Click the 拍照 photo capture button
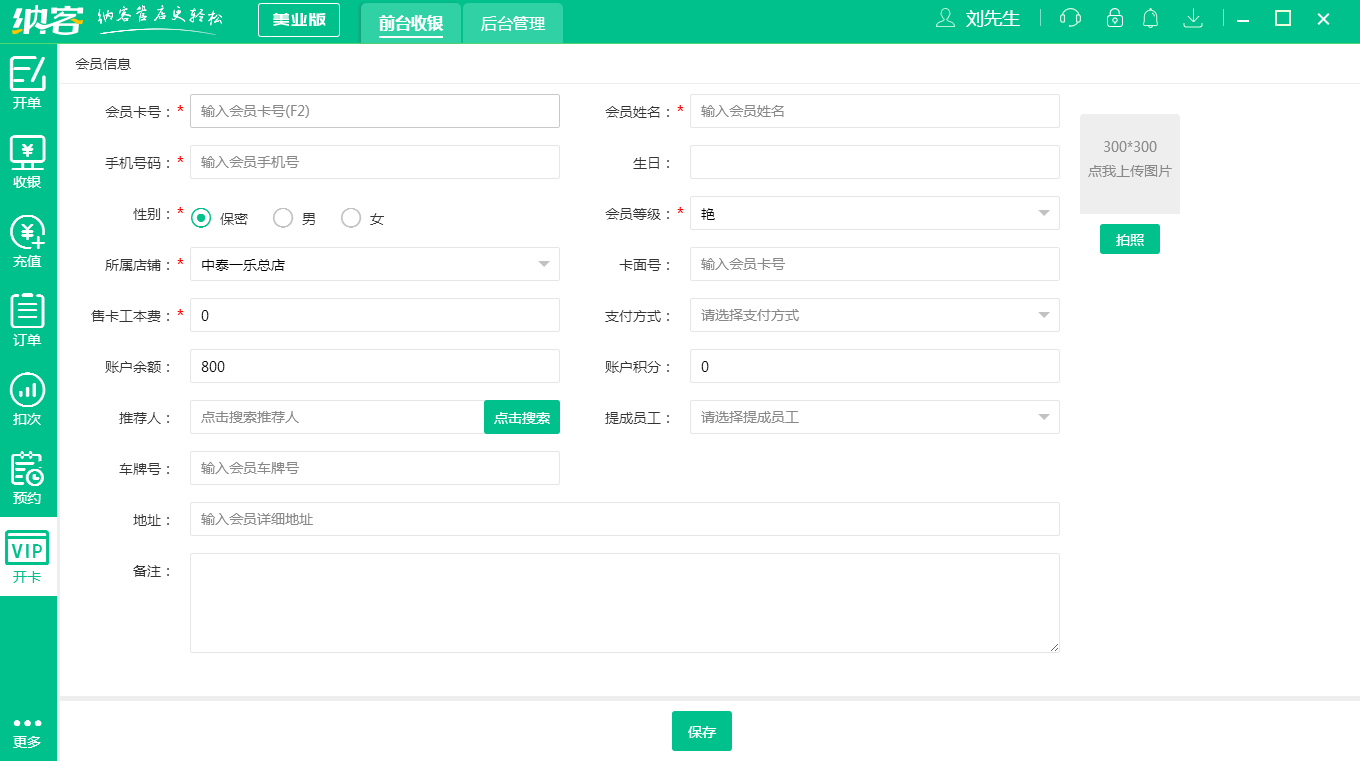The height and width of the screenshot is (761, 1360). tap(1129, 238)
